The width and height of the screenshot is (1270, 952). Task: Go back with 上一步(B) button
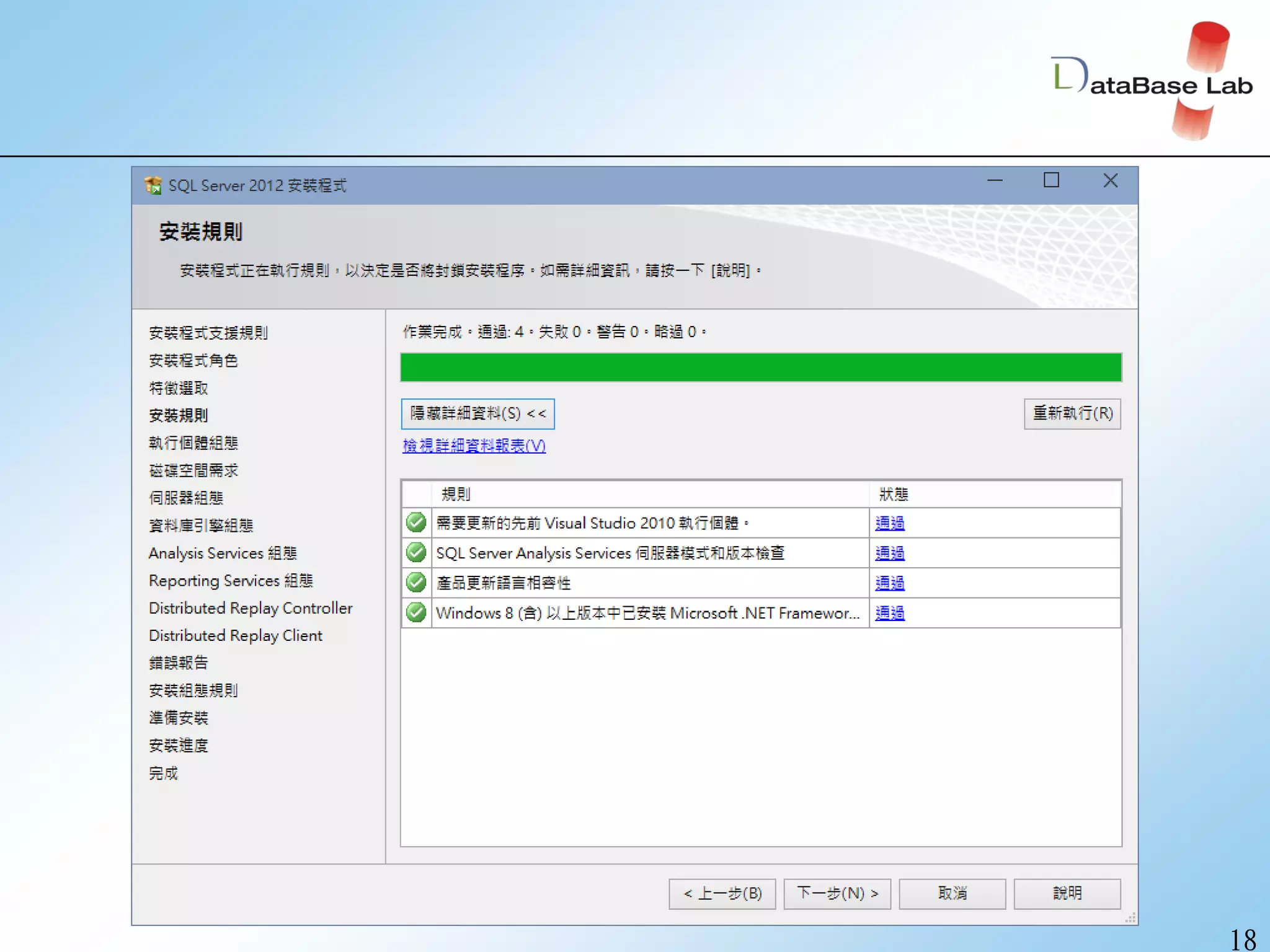[722, 894]
